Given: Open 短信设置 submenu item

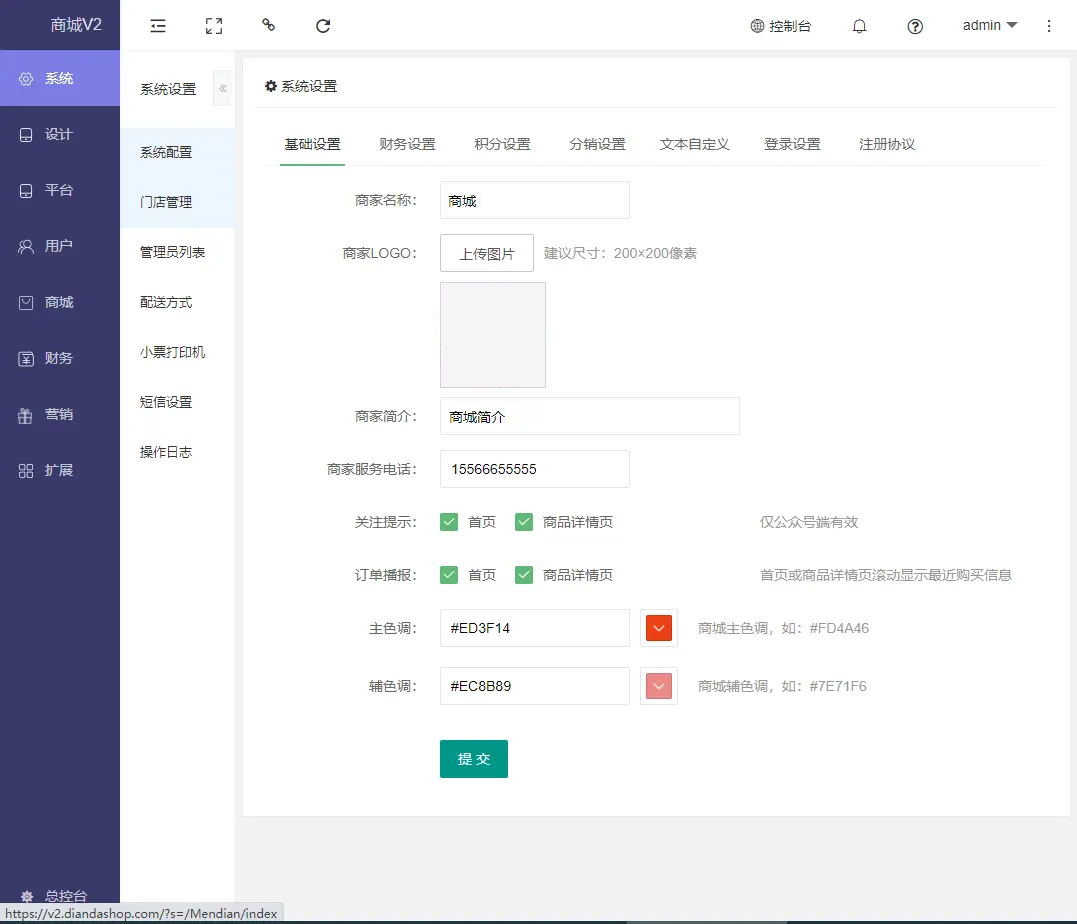Looking at the screenshot, I should (178, 402).
